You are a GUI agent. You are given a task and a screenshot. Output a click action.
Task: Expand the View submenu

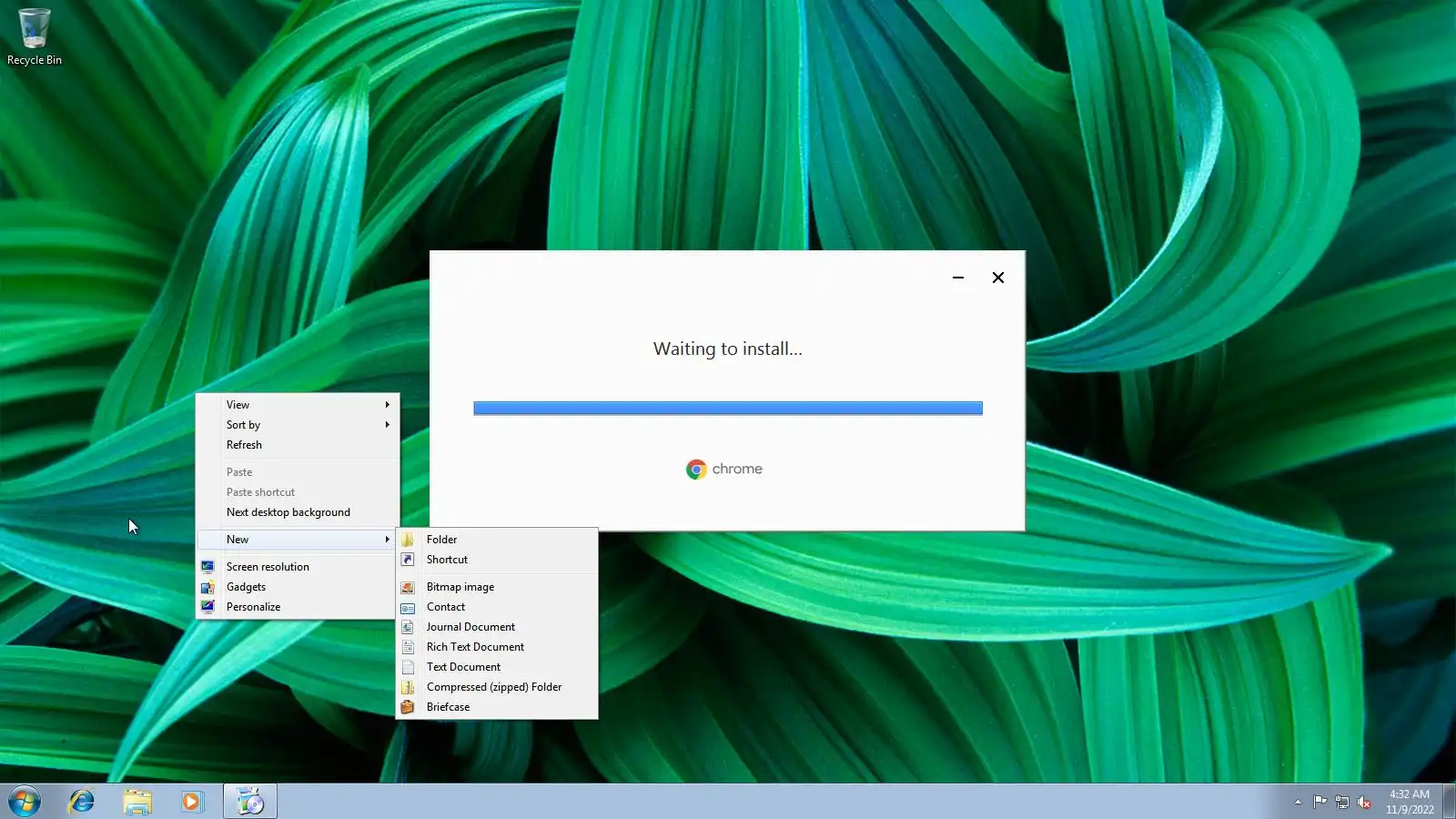coord(297,405)
